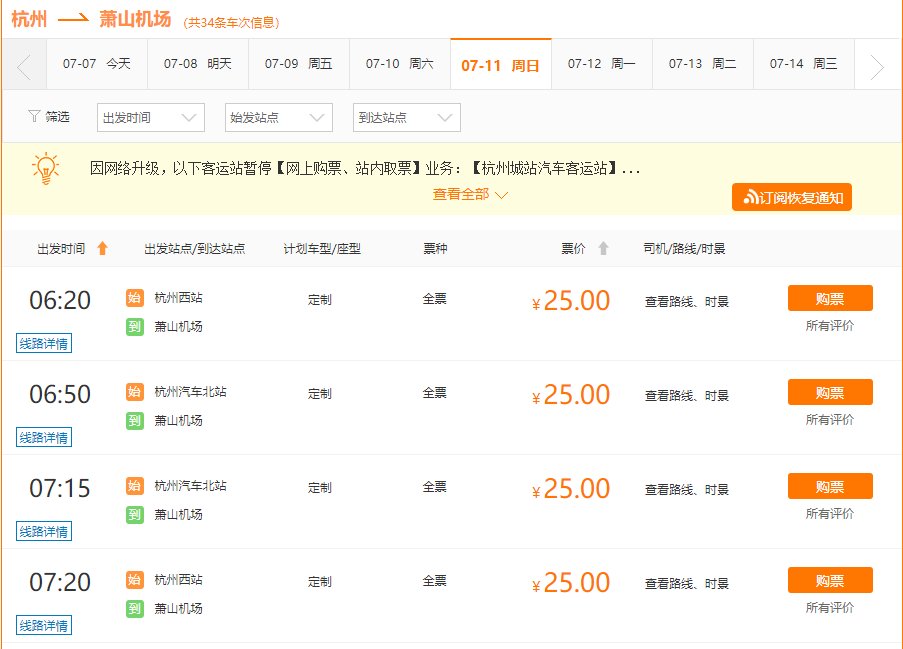Open the 出发时间 filter dropdown
The width and height of the screenshot is (903, 649).
pyautogui.click(x=150, y=117)
